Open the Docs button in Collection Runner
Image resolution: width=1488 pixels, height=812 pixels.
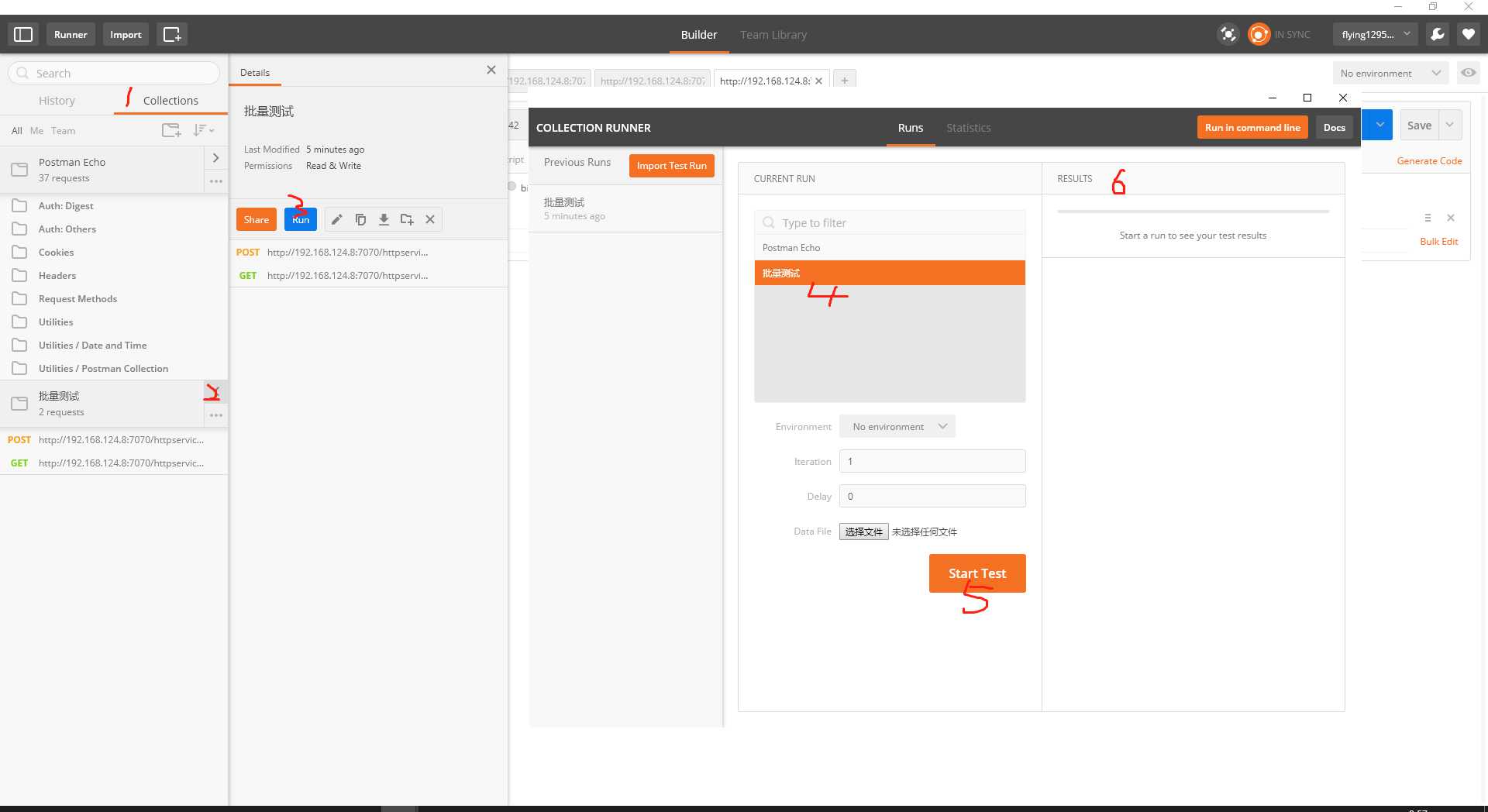pos(1334,128)
